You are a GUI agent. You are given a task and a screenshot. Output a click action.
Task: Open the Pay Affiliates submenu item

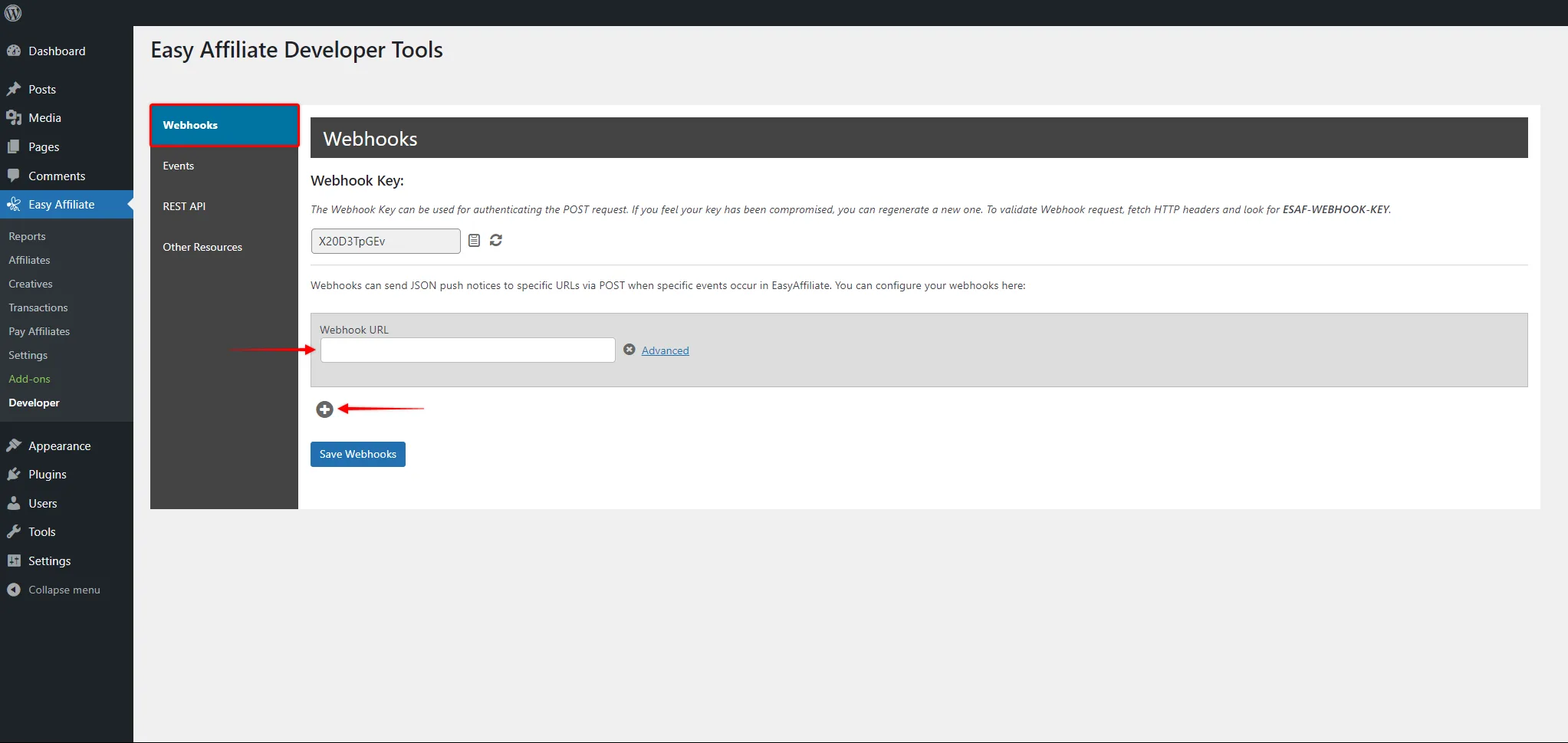pos(39,331)
